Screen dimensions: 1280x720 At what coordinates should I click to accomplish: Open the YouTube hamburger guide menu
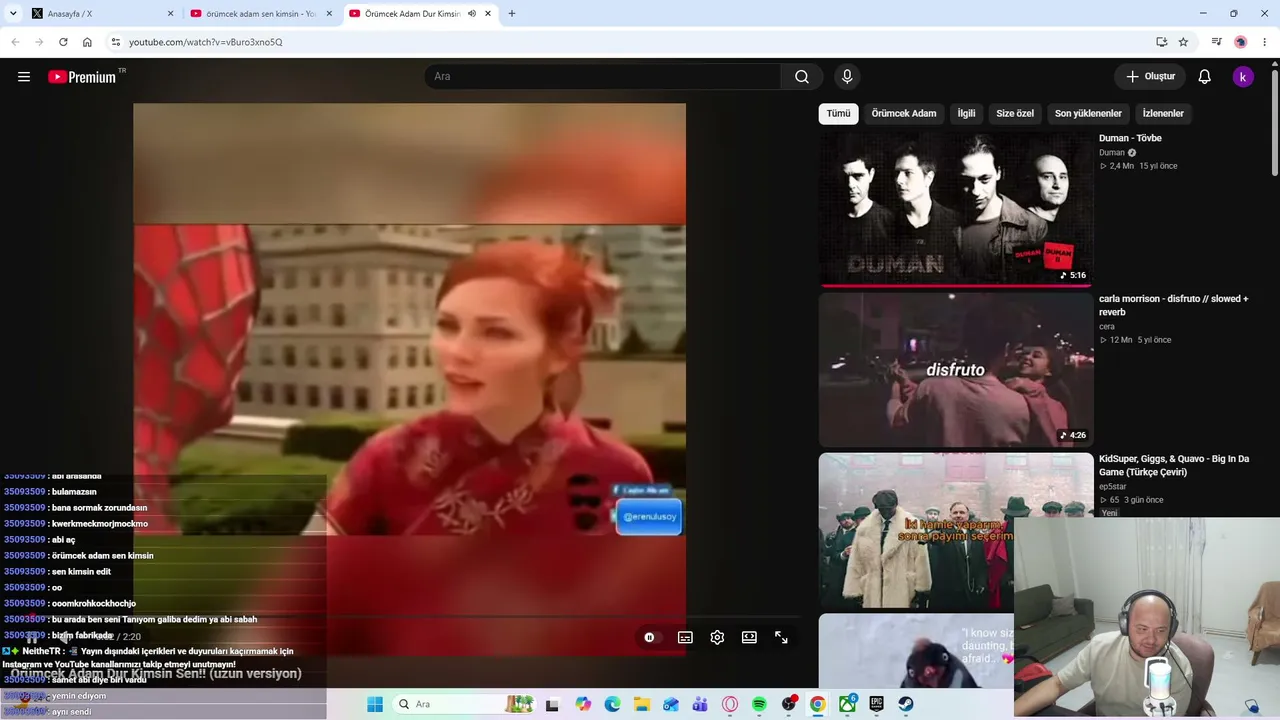coord(24,77)
